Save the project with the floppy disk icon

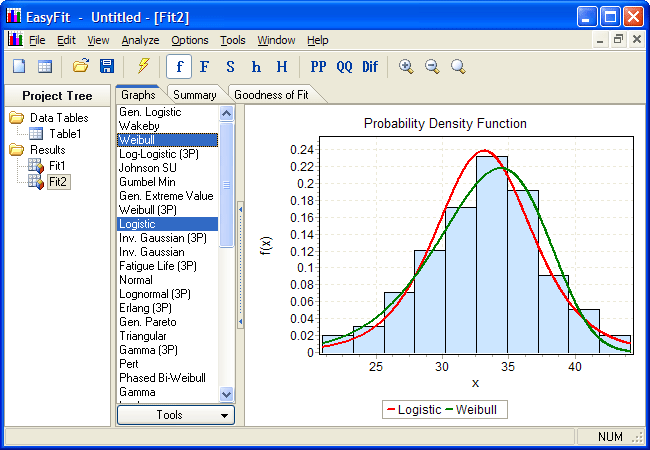pyautogui.click(x=107, y=66)
